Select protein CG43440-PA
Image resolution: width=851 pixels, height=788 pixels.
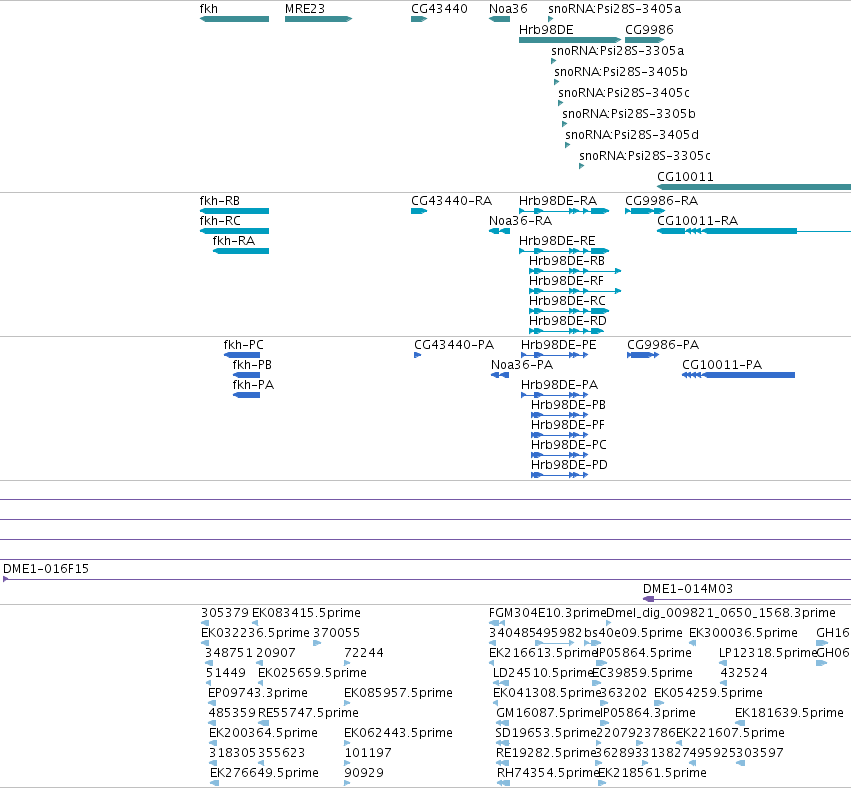417,355
